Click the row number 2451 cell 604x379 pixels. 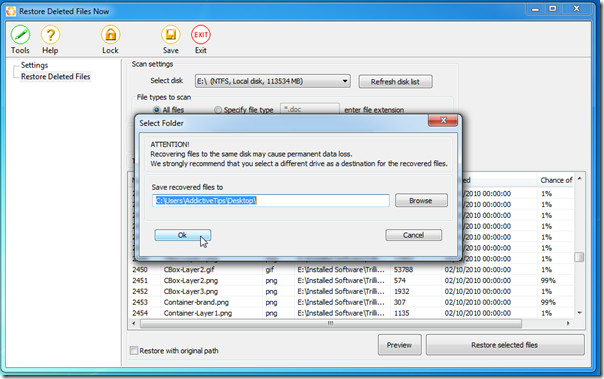coord(140,280)
